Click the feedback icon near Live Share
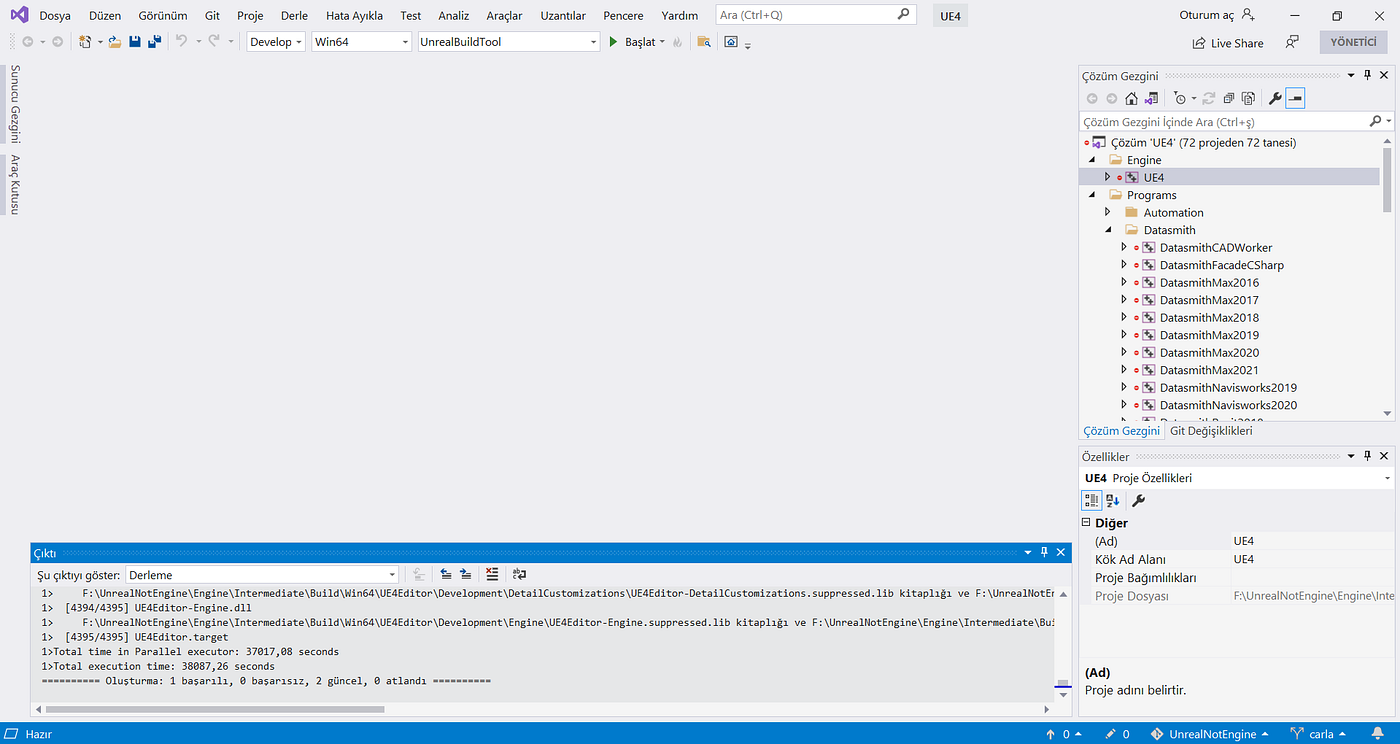 (x=1292, y=42)
